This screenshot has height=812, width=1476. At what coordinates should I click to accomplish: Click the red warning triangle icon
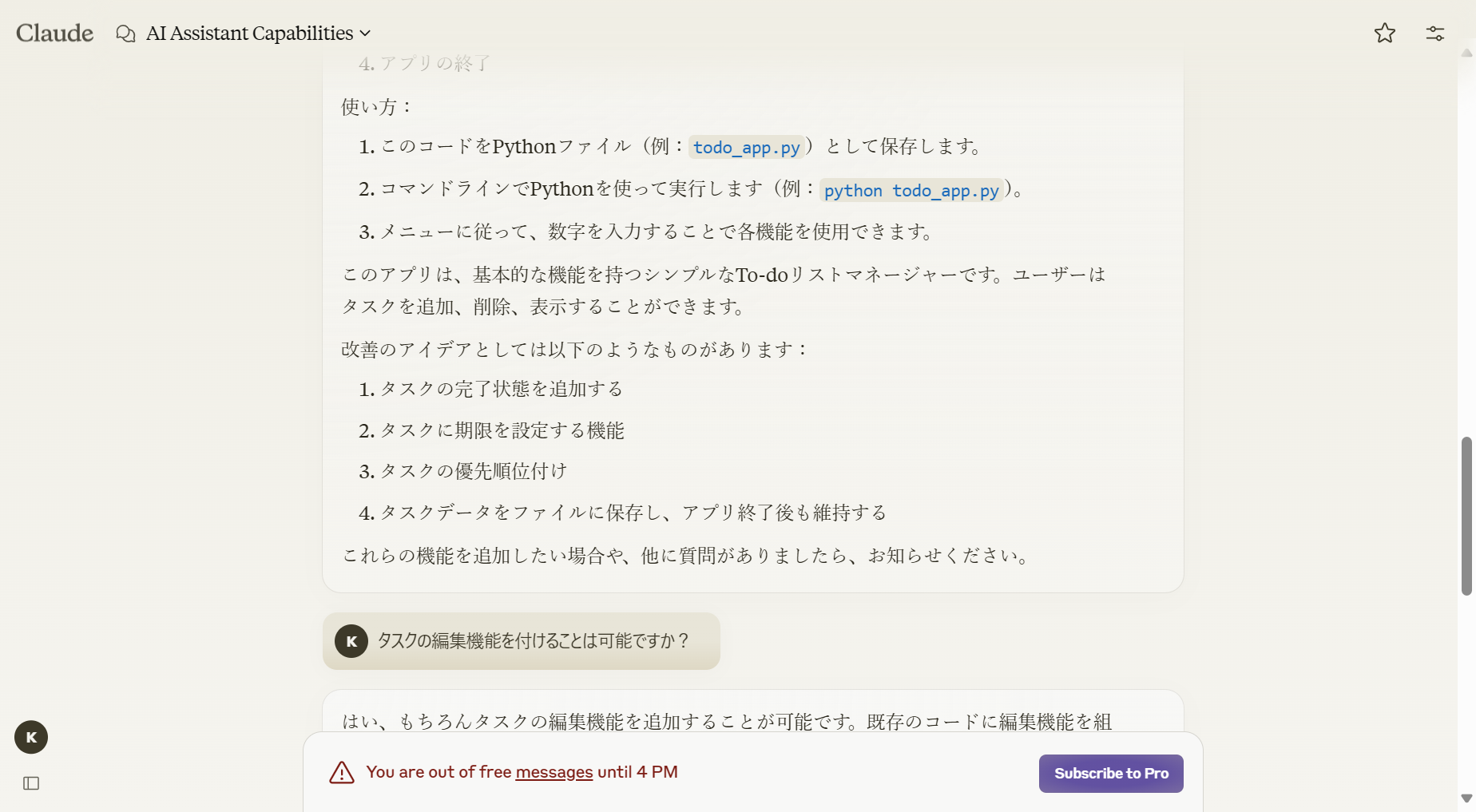[x=341, y=772]
